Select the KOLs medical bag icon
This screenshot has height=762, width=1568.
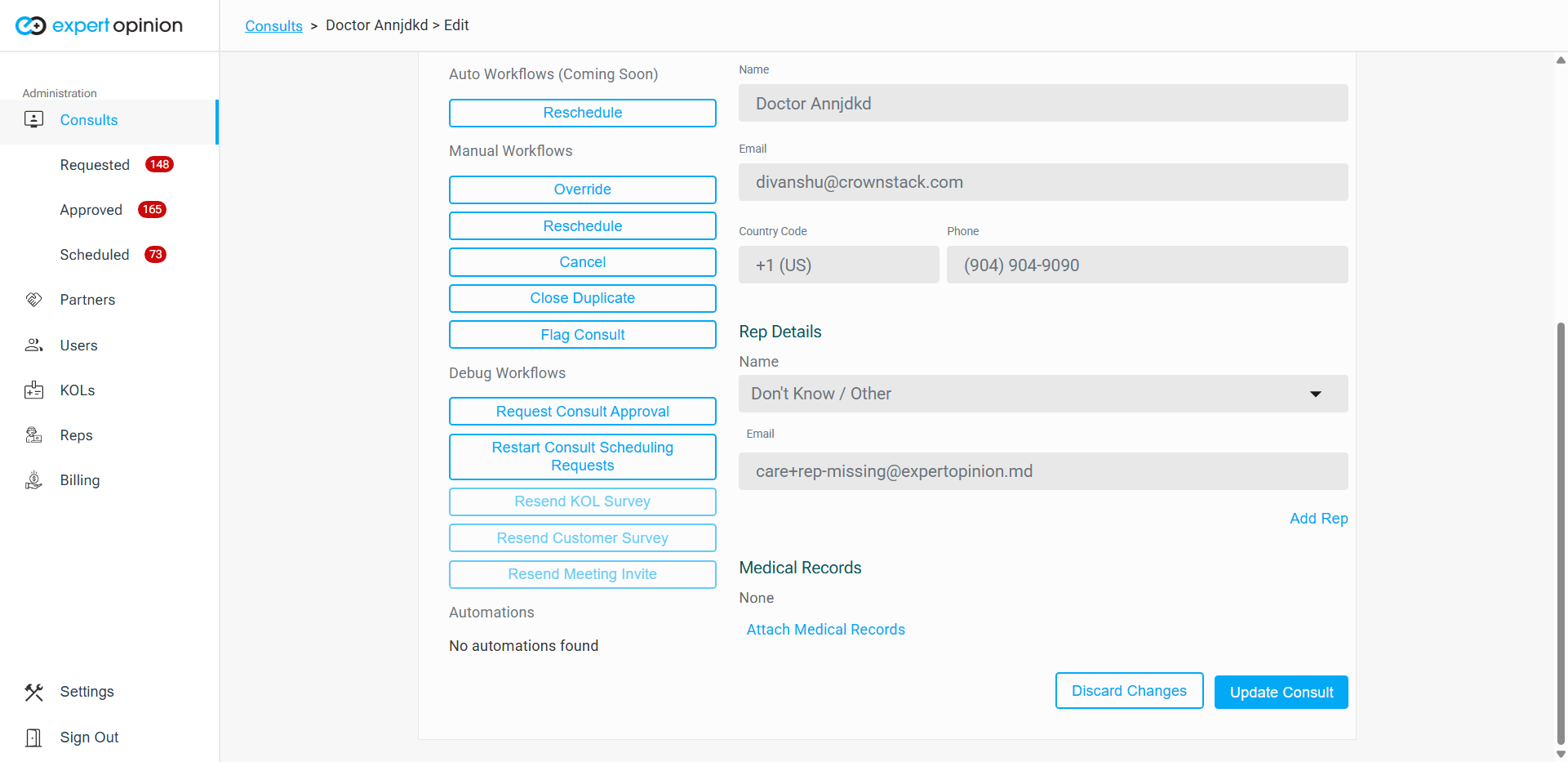pos(33,390)
